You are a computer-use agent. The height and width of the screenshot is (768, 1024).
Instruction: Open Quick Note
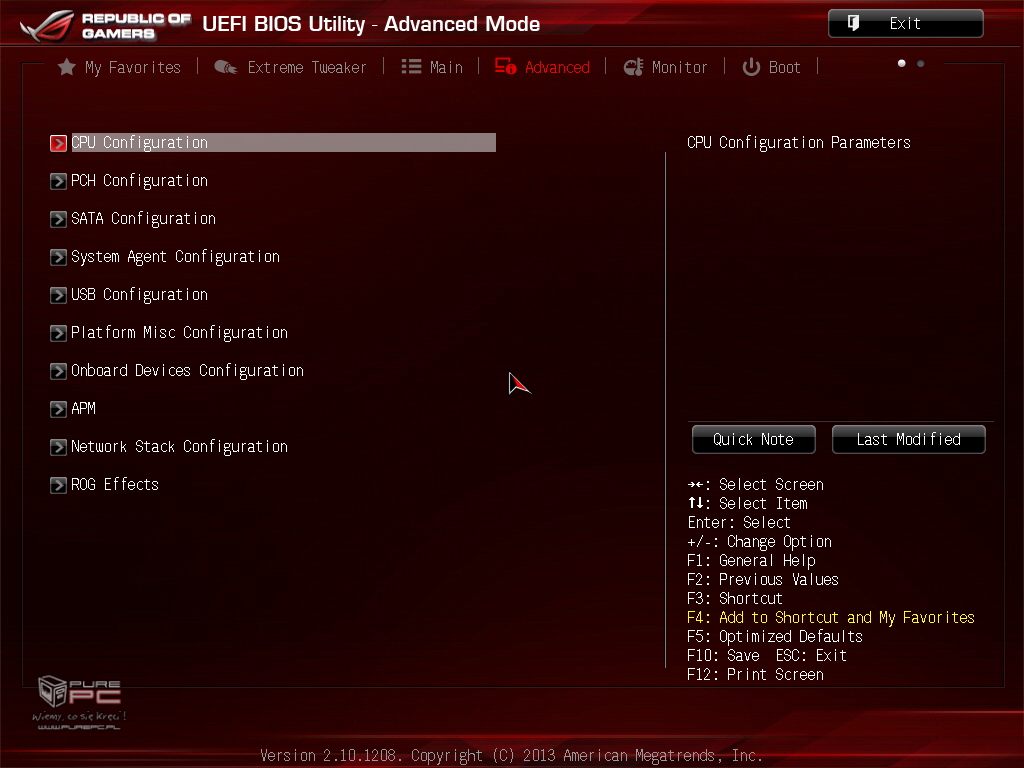[x=754, y=440]
